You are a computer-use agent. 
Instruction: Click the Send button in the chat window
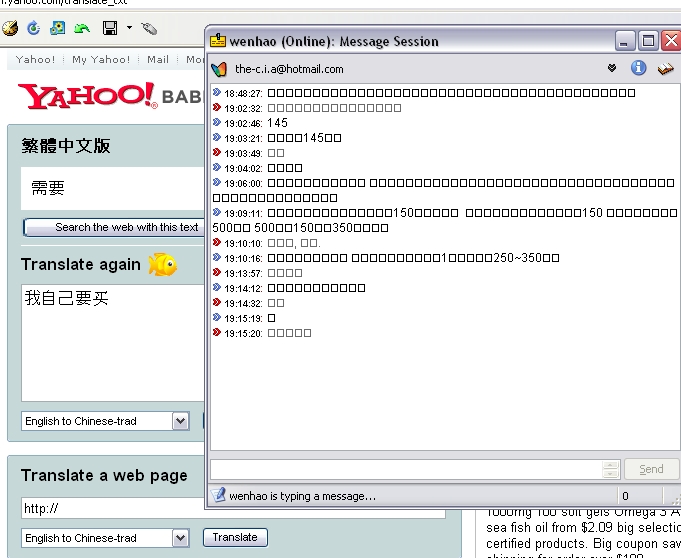click(x=651, y=469)
